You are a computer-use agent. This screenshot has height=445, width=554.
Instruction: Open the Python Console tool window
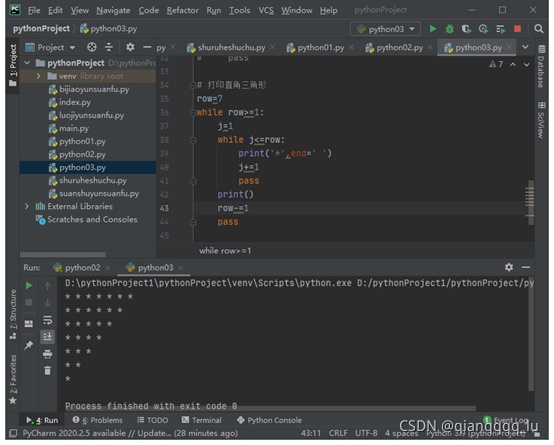269,420
